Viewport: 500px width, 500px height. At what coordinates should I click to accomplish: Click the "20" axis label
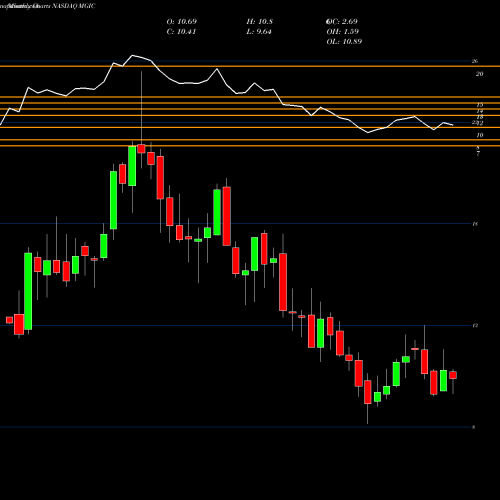479,74
